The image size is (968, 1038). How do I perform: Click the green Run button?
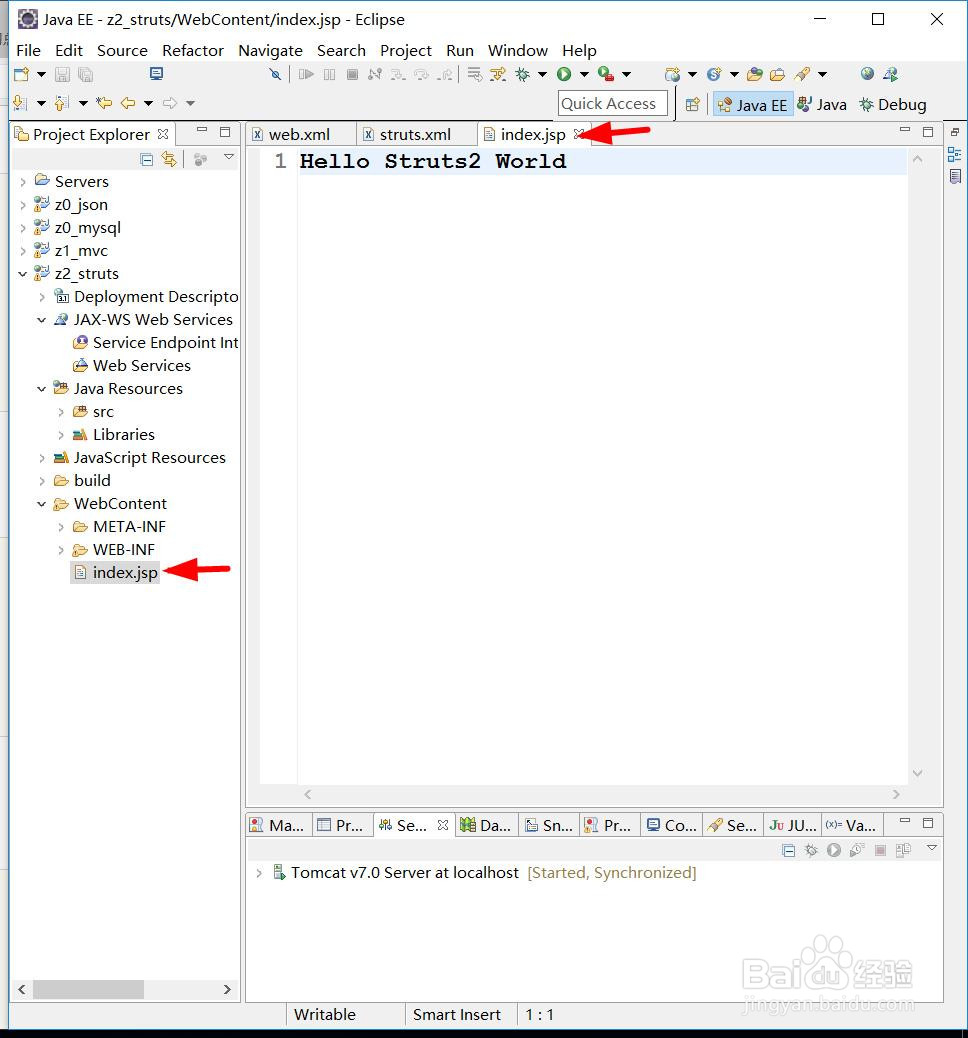click(564, 74)
